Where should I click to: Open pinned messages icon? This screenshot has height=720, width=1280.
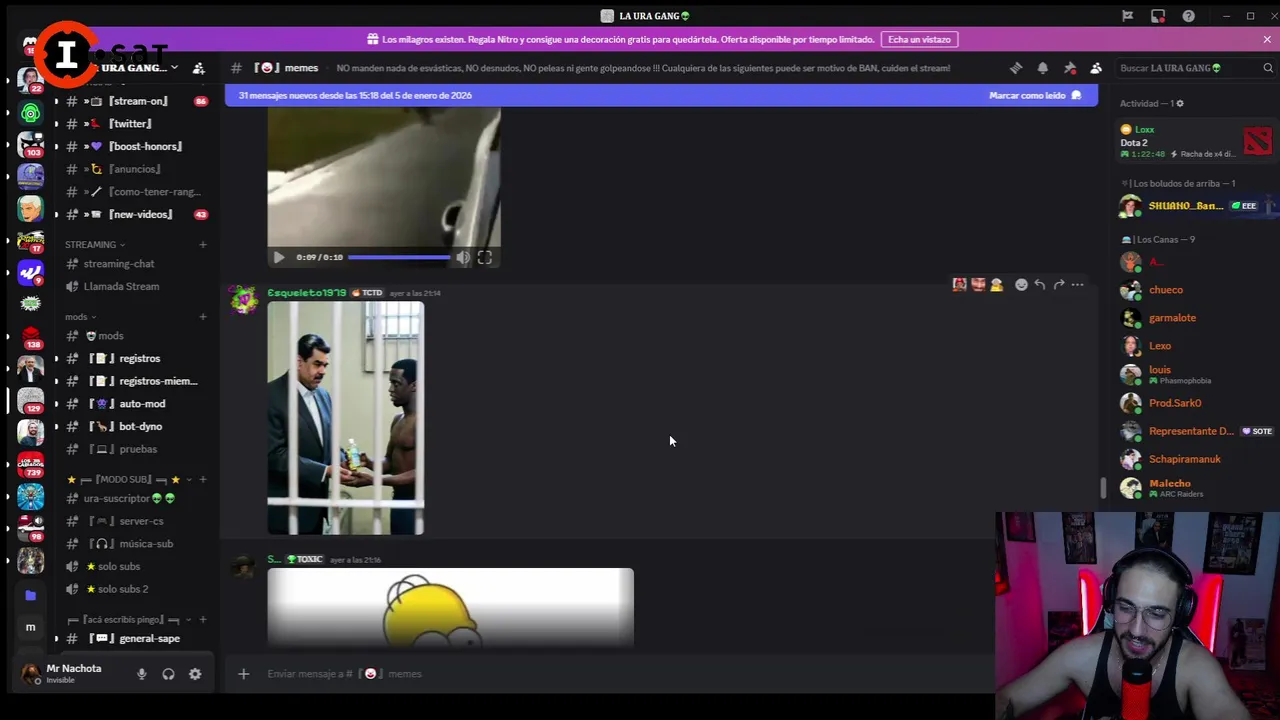click(x=1070, y=68)
